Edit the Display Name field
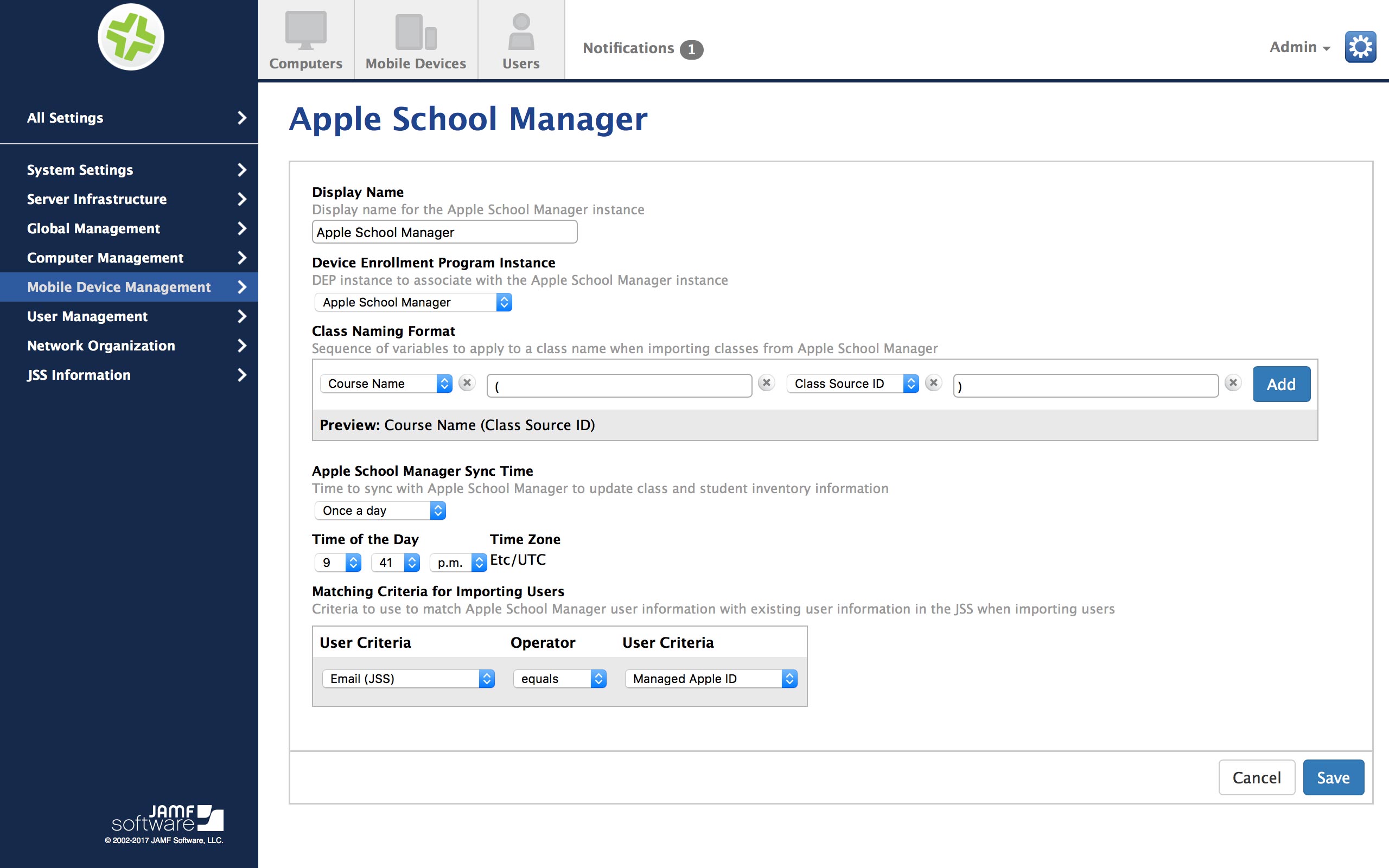1389x868 pixels. tap(444, 232)
